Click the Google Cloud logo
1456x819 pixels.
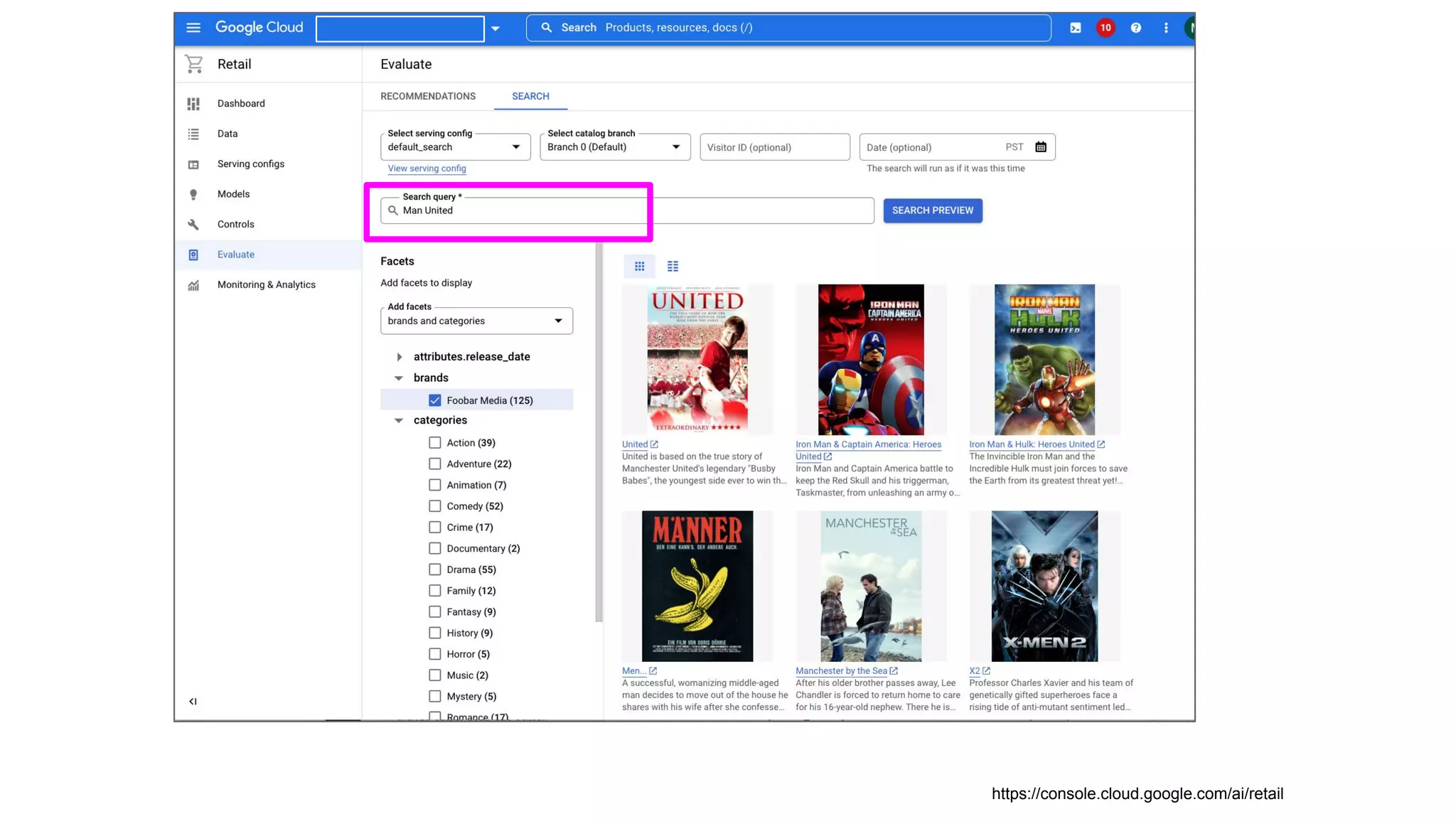point(259,28)
